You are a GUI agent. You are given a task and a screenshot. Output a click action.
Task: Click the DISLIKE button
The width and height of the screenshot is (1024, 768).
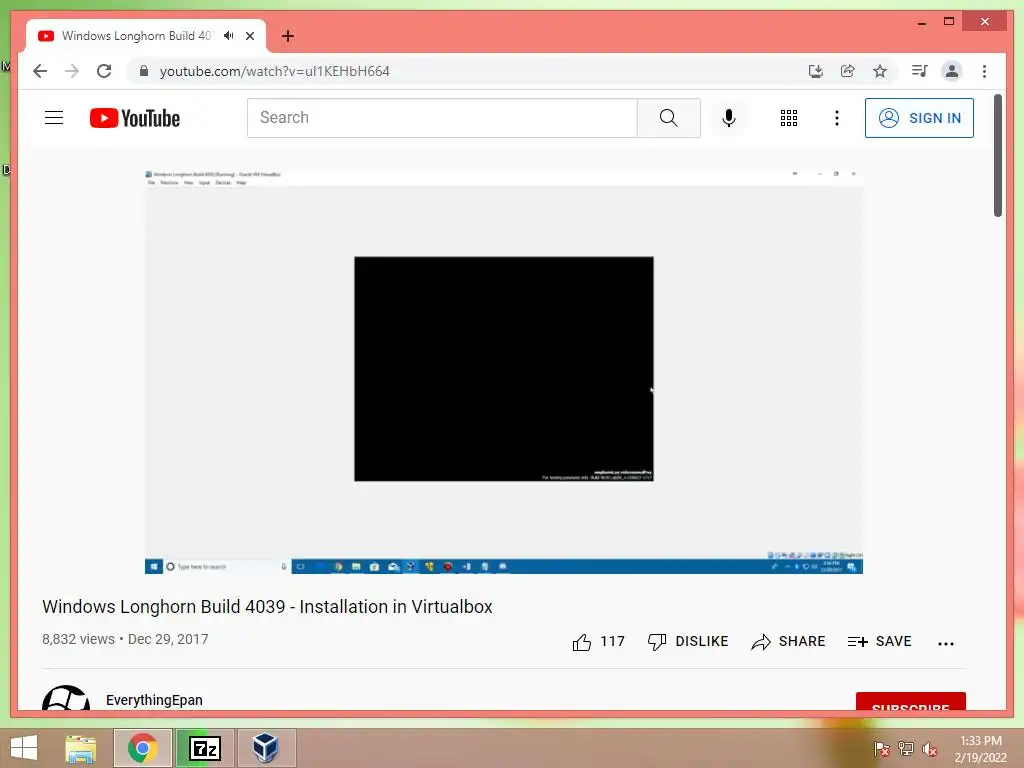(688, 642)
